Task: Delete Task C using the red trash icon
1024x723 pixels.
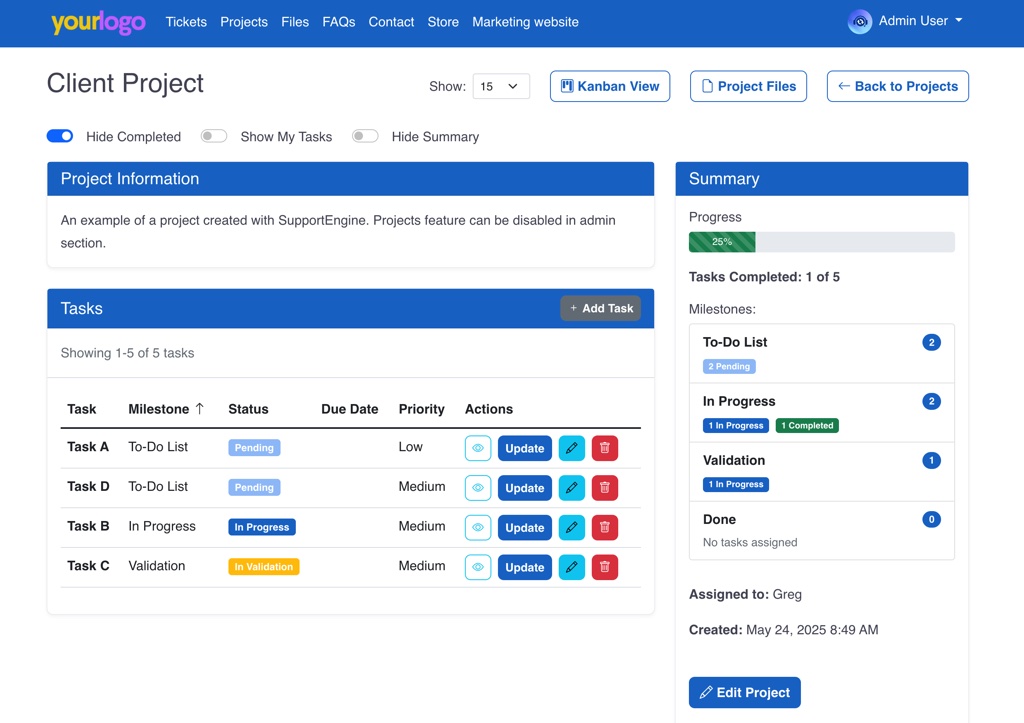Action: pos(604,567)
